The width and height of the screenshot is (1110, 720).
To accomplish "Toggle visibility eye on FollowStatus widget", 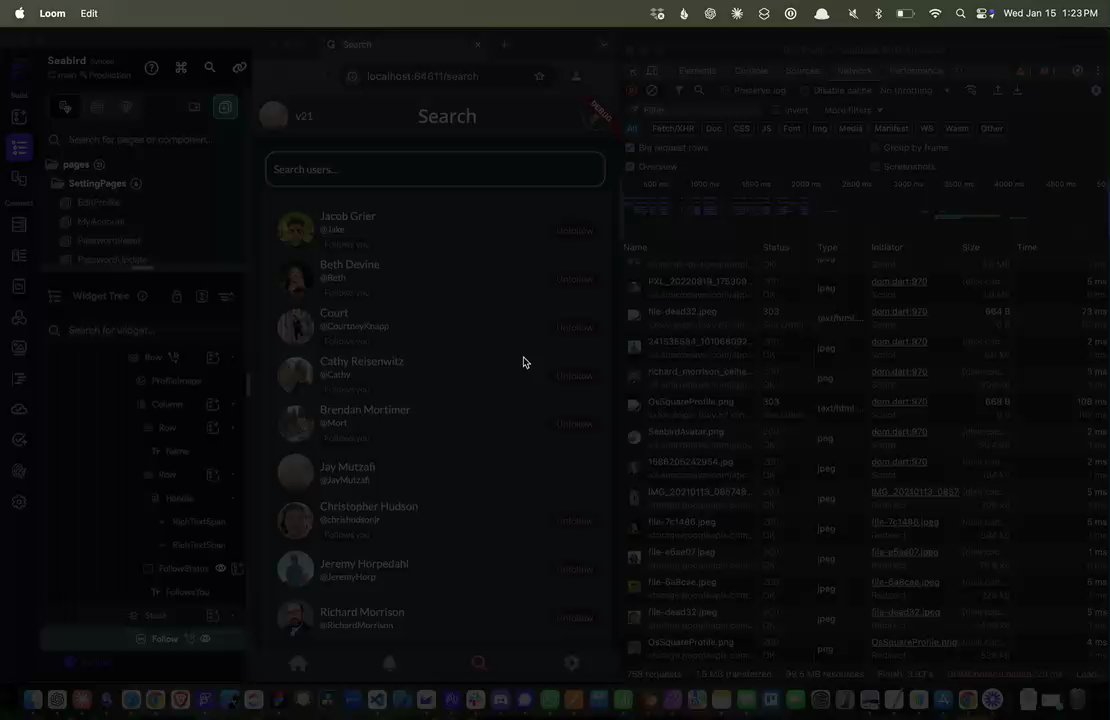I will (x=221, y=568).
